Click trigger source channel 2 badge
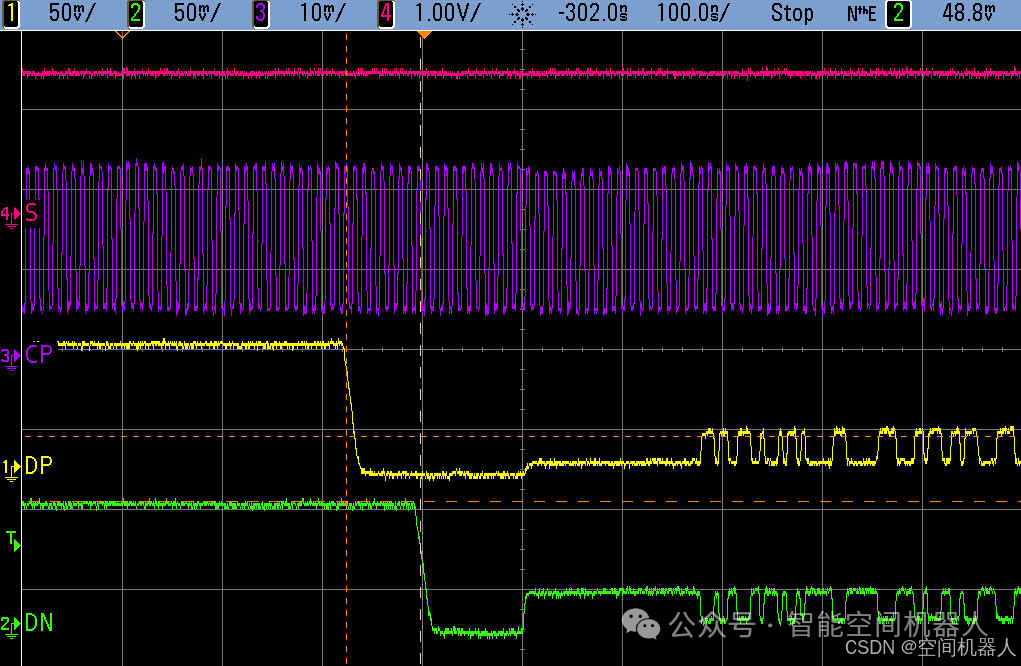Screen dimensions: 1021x666 tap(899, 14)
